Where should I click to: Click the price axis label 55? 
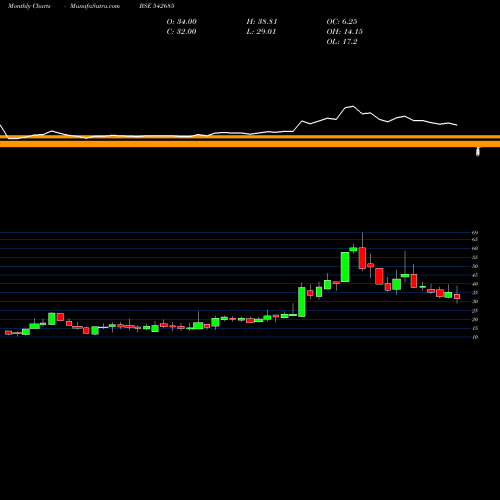click(475, 257)
